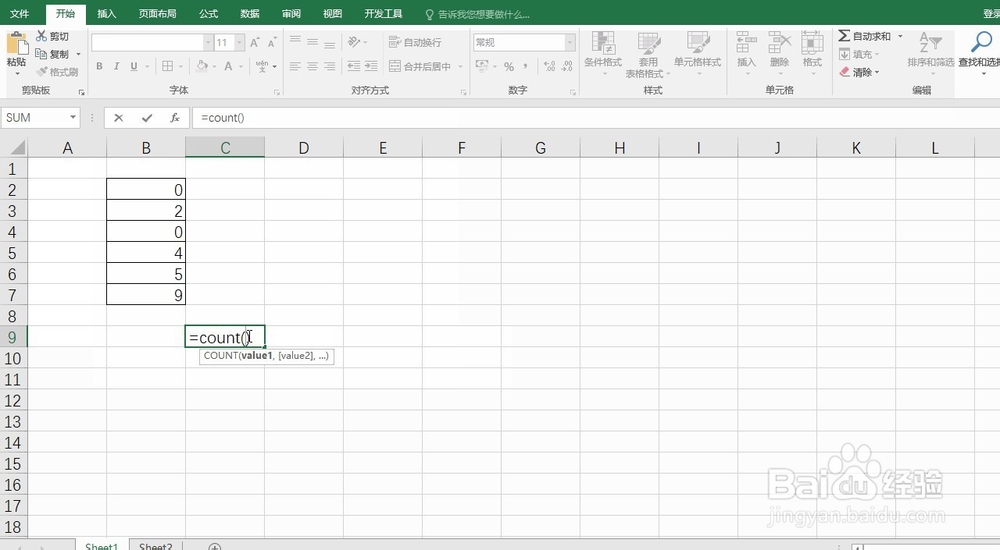Screen dimensions: 1000x550
Task: Click the Format cells icon (格式)
Action: pyautogui.click(x=812, y=54)
